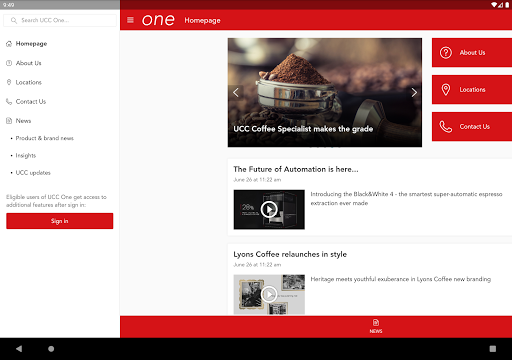Open the NEWS tab in bottom bar

(x=376, y=327)
